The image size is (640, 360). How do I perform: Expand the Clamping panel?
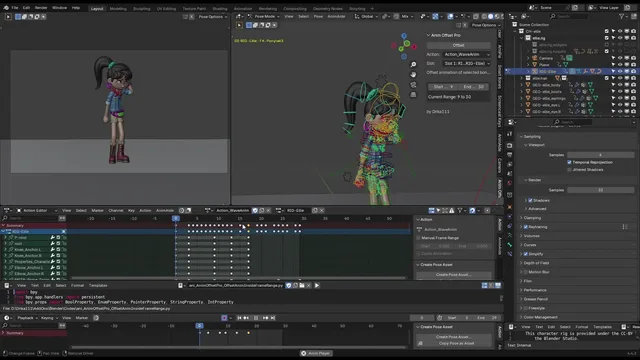(532, 218)
